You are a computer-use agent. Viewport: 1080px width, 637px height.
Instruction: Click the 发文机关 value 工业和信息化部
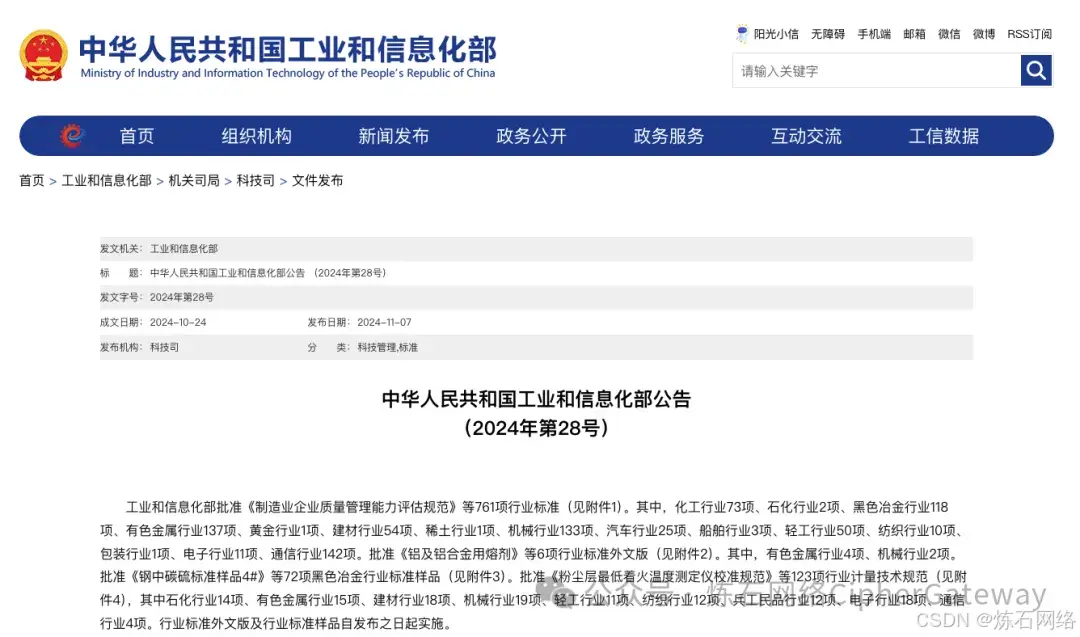[x=184, y=249]
